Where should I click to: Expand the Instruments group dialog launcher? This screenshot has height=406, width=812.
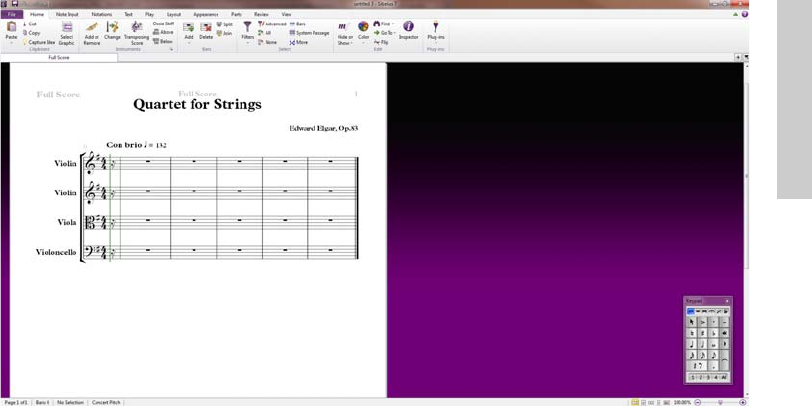171,49
